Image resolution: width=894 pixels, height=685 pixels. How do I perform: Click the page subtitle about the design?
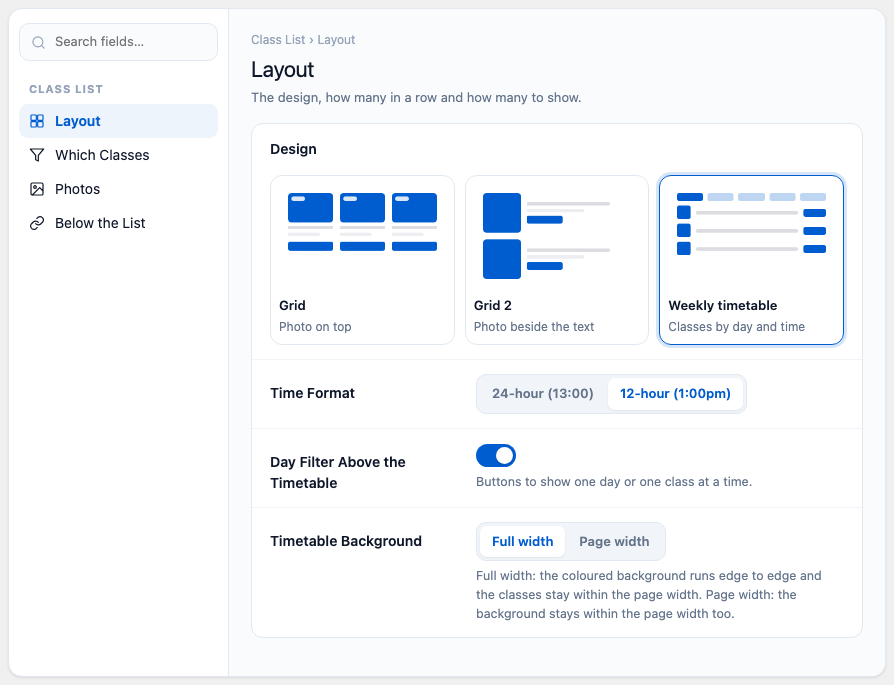[416, 98]
